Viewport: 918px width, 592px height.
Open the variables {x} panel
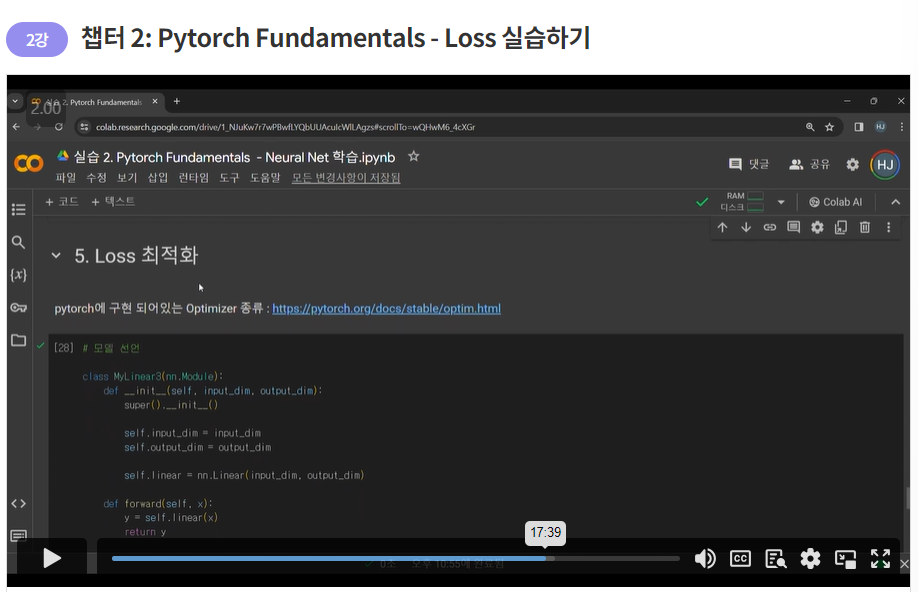(x=17, y=273)
